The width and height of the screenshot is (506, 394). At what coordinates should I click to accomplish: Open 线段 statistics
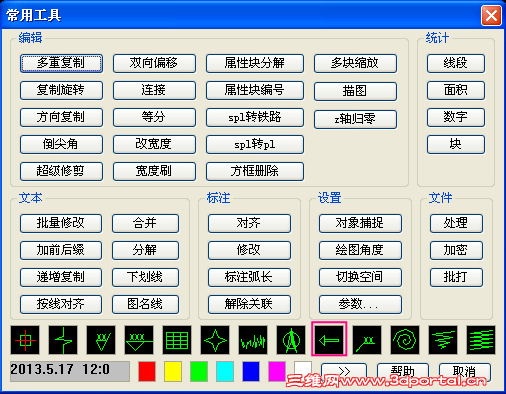(x=456, y=63)
